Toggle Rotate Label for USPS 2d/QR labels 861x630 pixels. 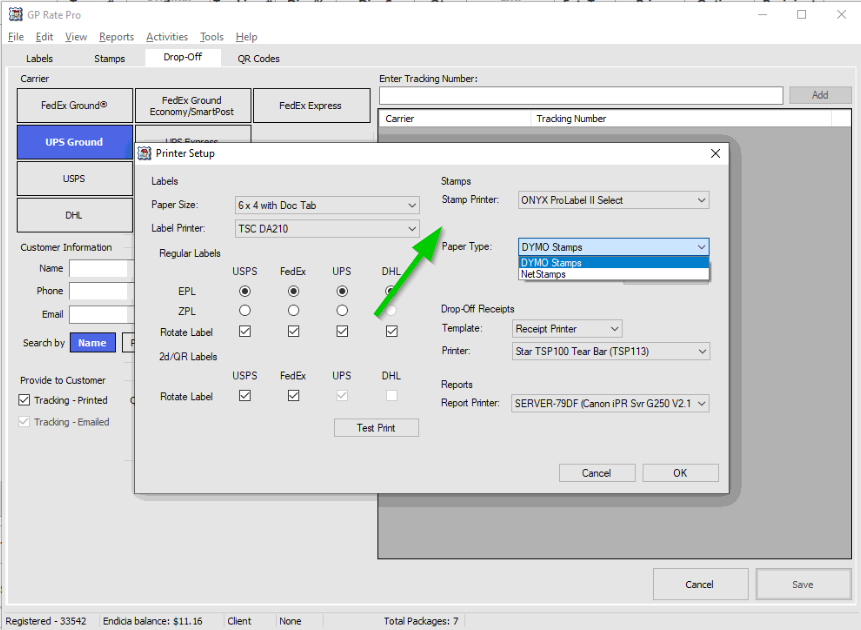[245, 395]
